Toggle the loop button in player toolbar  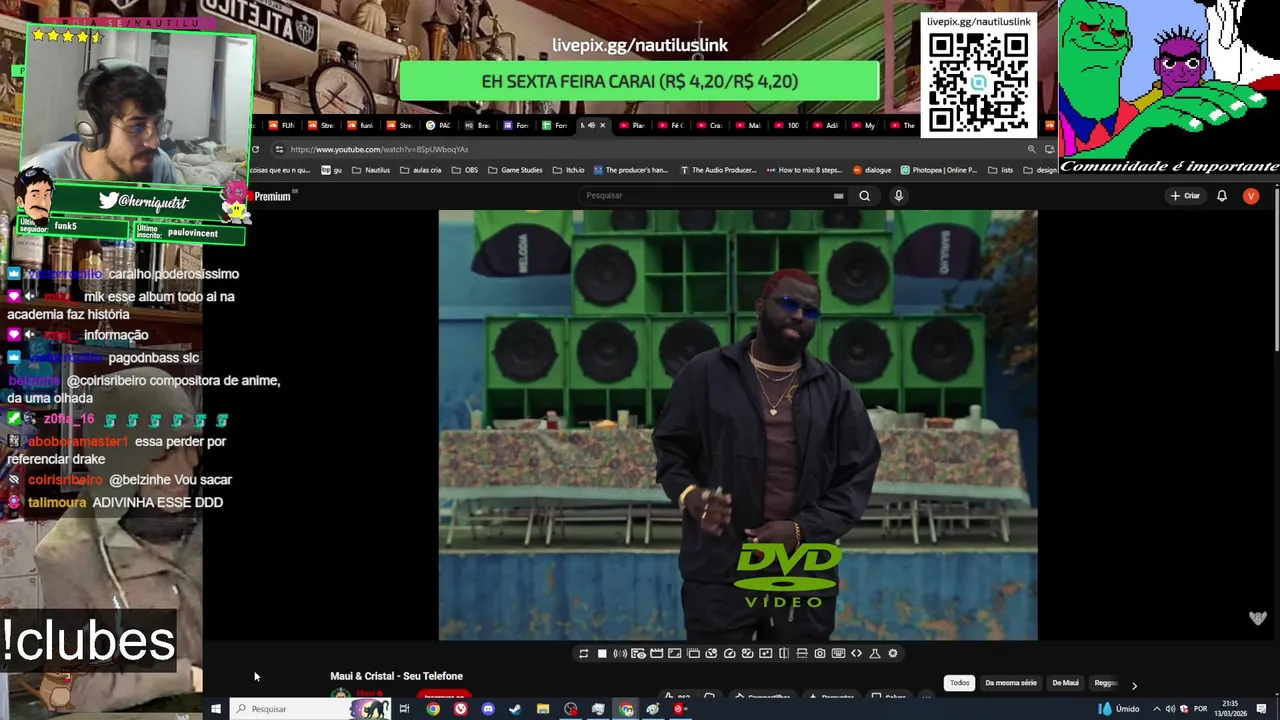[583, 653]
